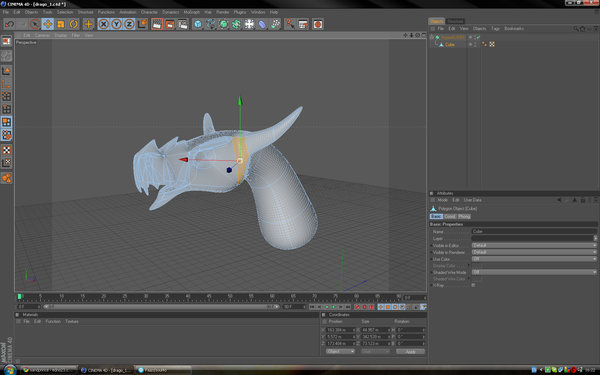Open the Render Settings icon
The image size is (600, 375).
(x=183, y=24)
